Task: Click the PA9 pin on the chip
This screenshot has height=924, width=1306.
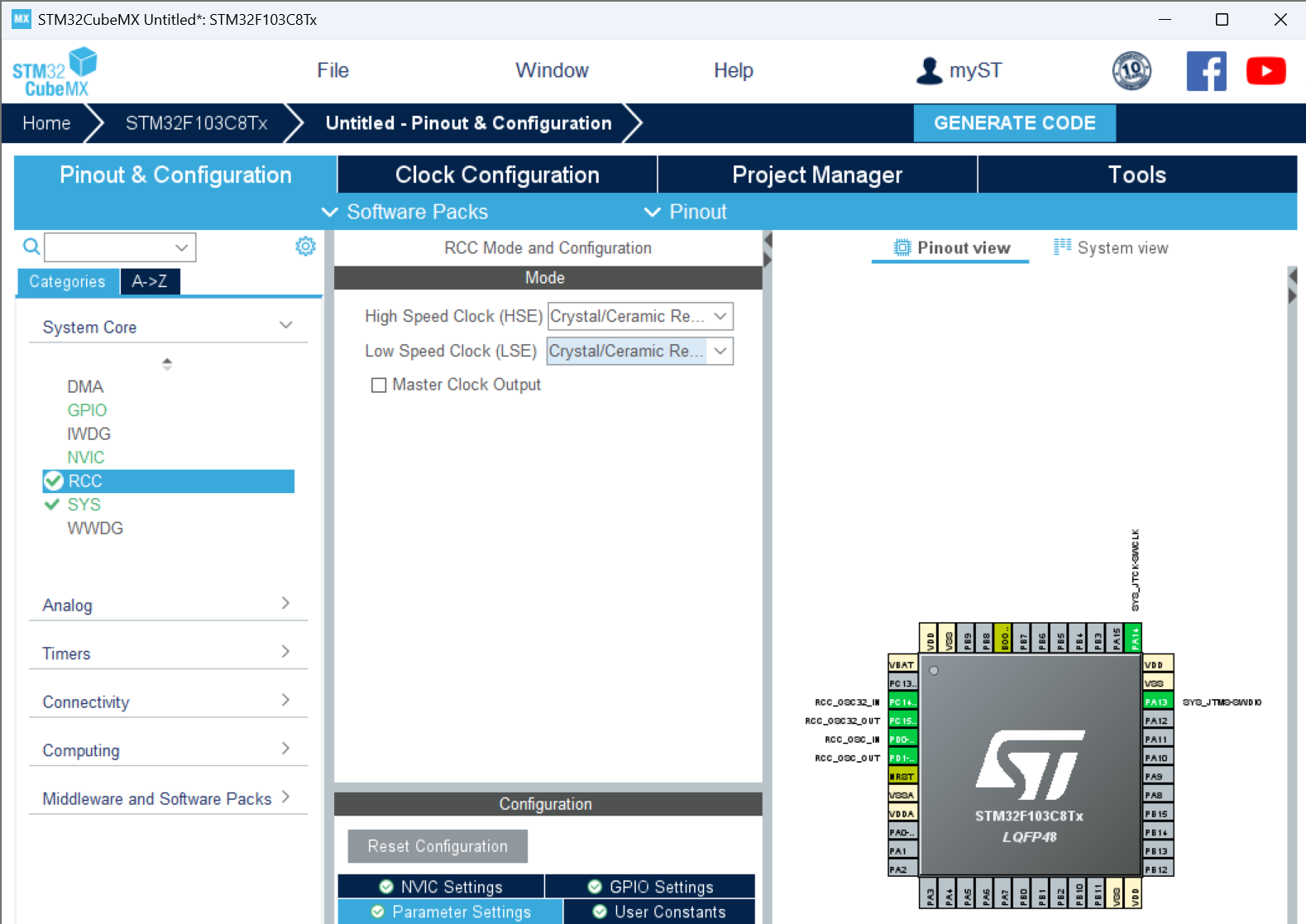Action: click(1158, 777)
